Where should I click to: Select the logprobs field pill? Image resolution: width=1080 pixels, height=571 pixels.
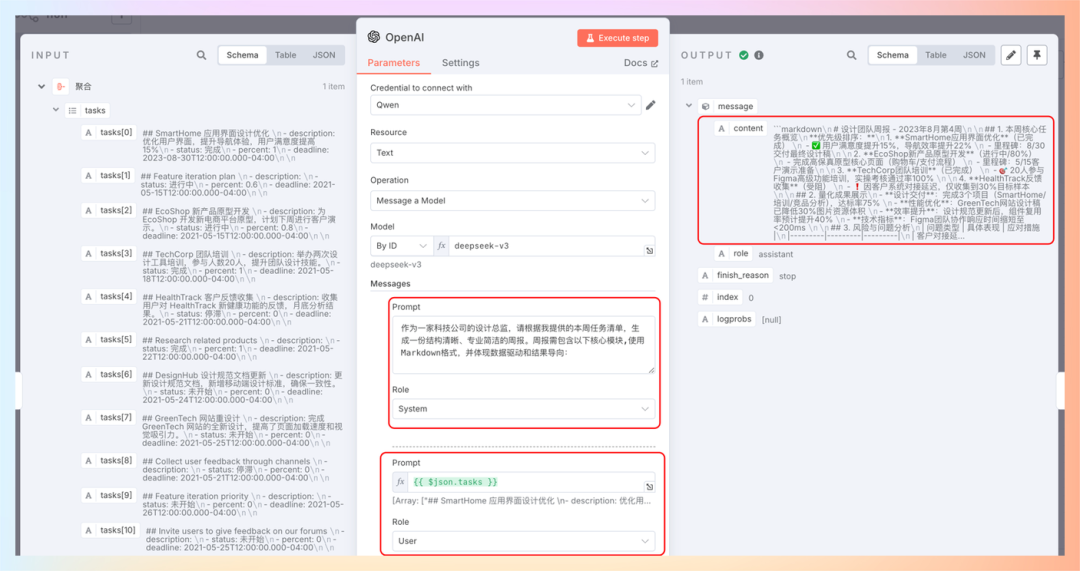coord(726,319)
